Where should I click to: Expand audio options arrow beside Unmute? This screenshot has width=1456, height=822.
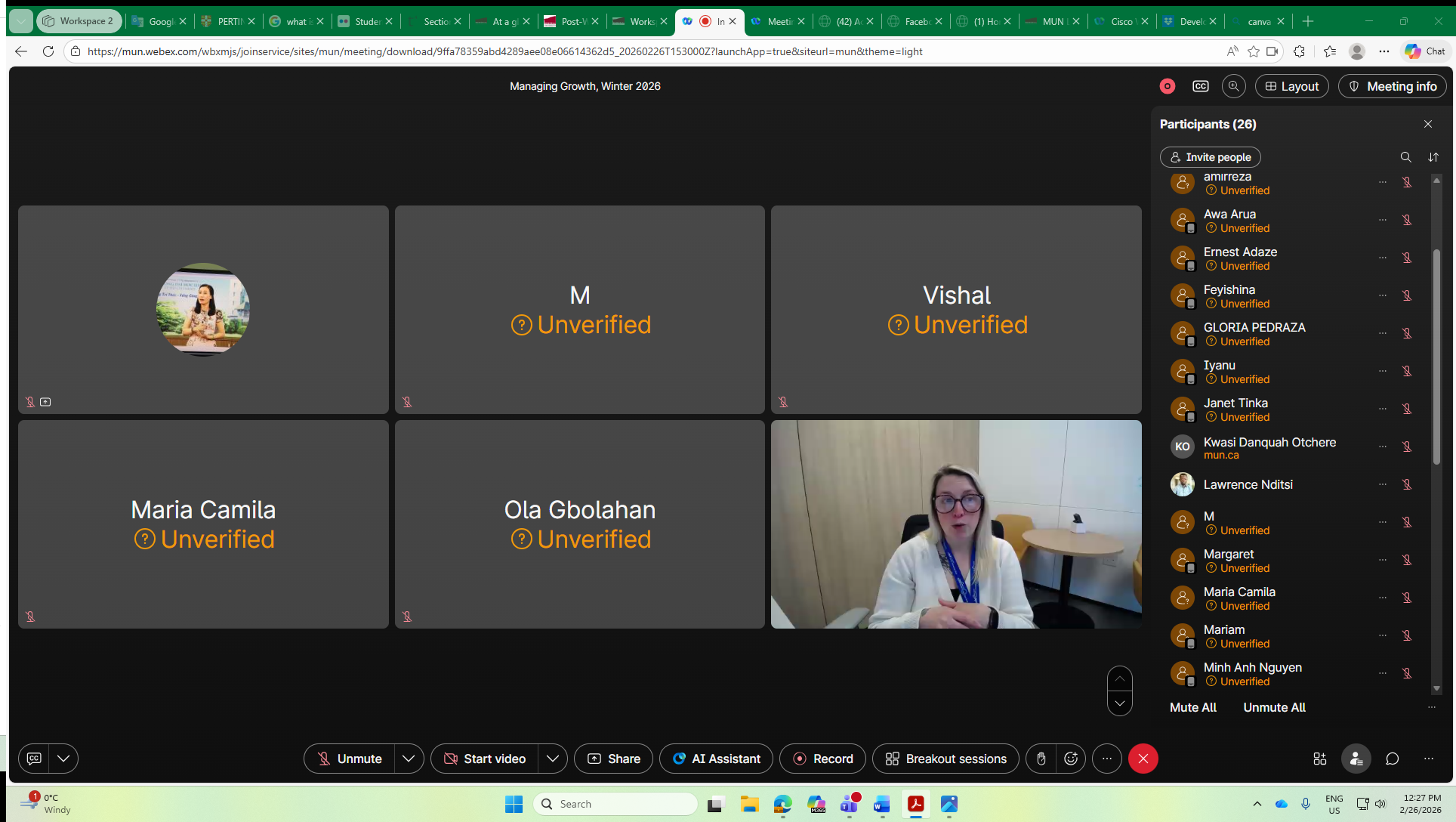[409, 759]
